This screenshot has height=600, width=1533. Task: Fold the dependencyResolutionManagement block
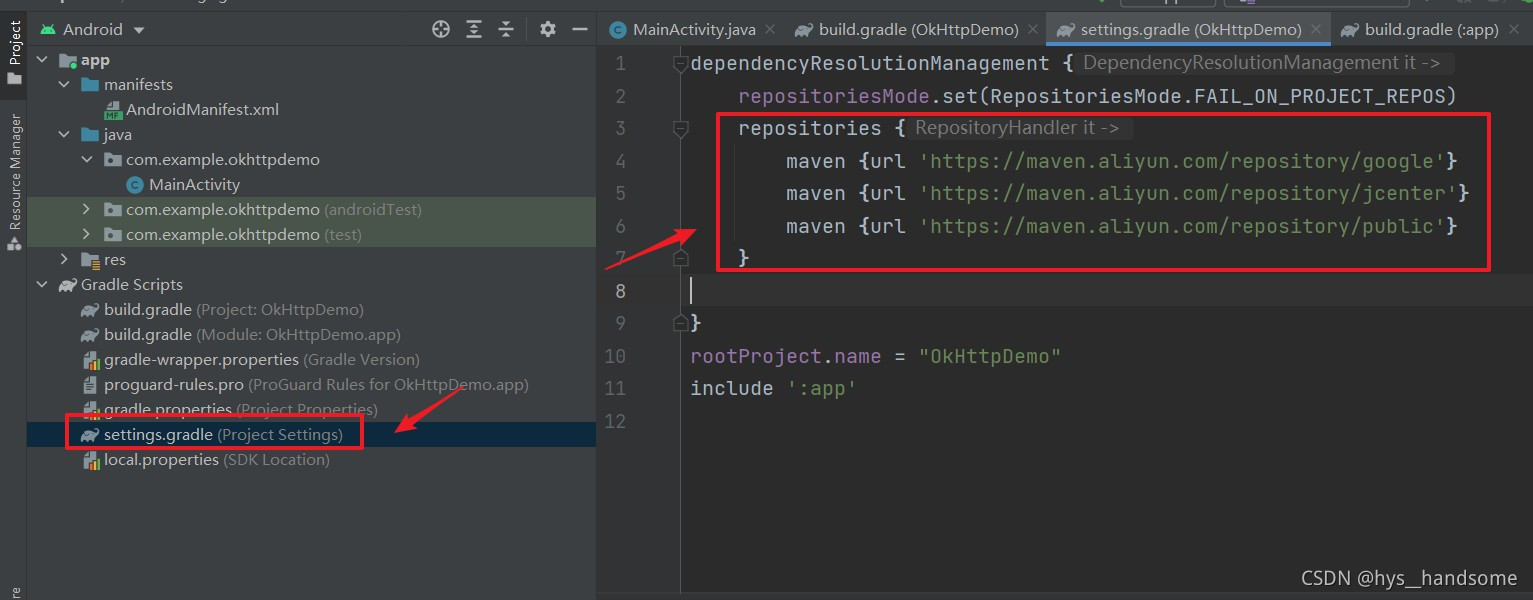point(681,64)
